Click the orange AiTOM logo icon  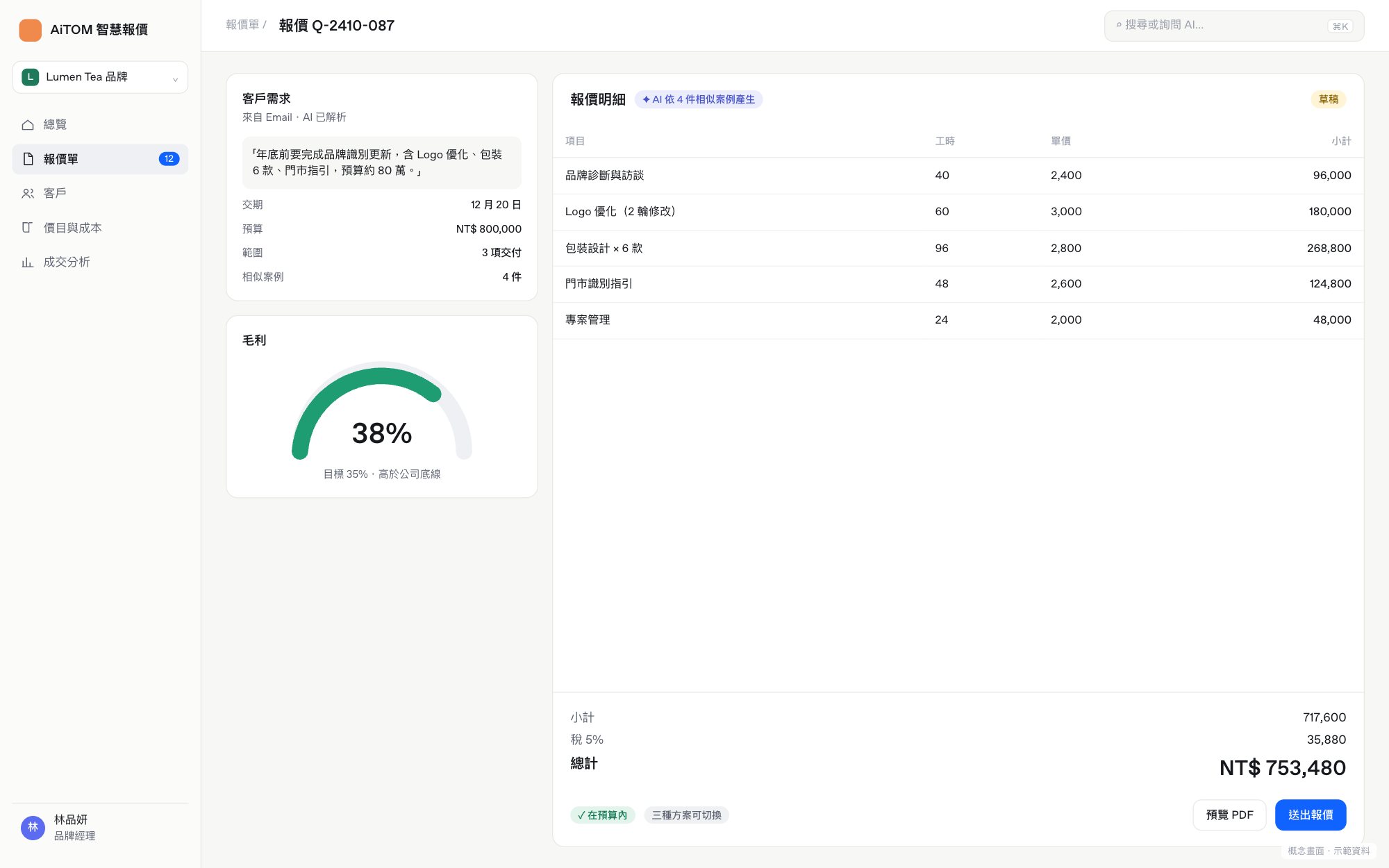pyautogui.click(x=30, y=30)
